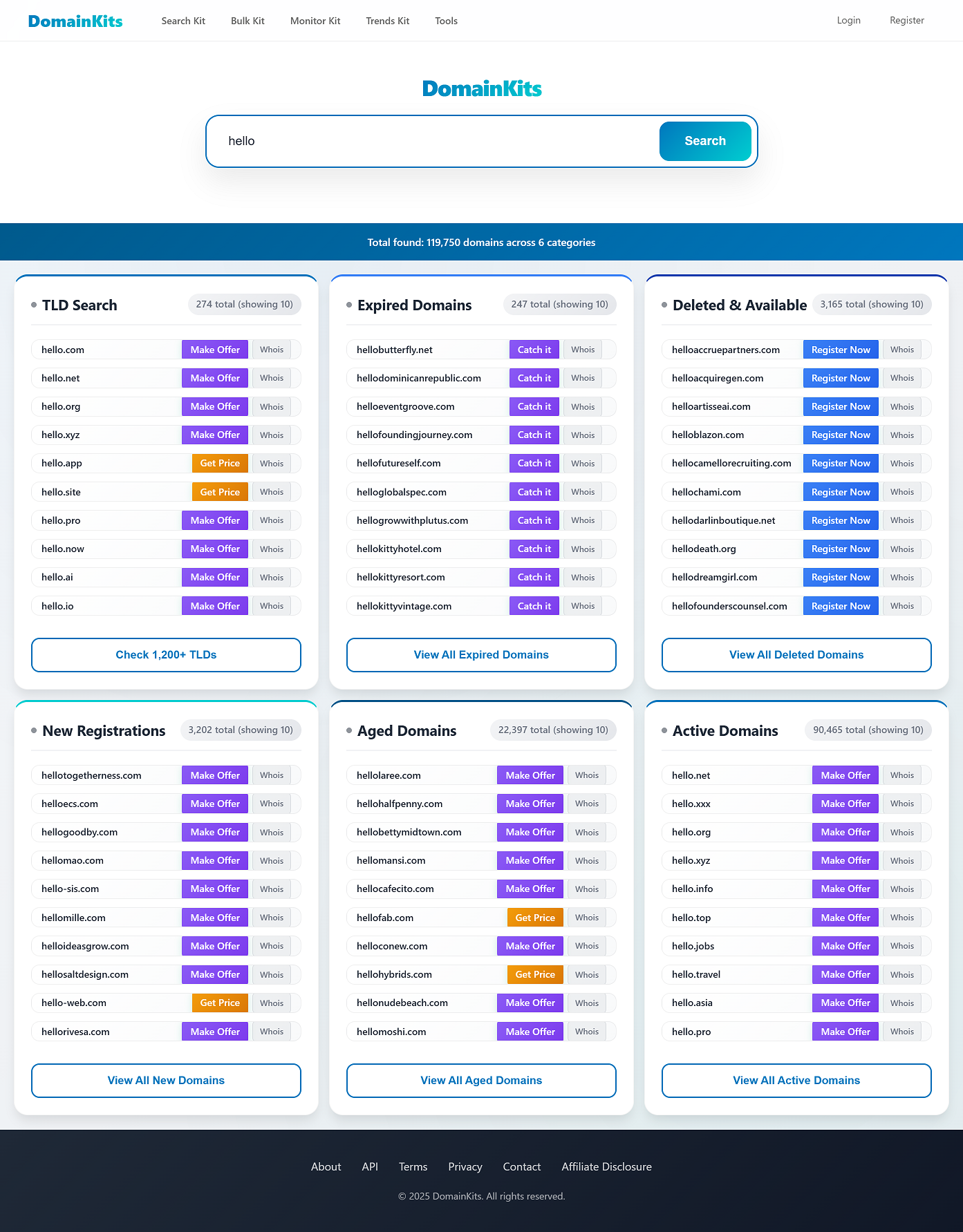The image size is (963, 1232).
Task: Make Offer for hello.com in TLD Search
Action: (215, 350)
